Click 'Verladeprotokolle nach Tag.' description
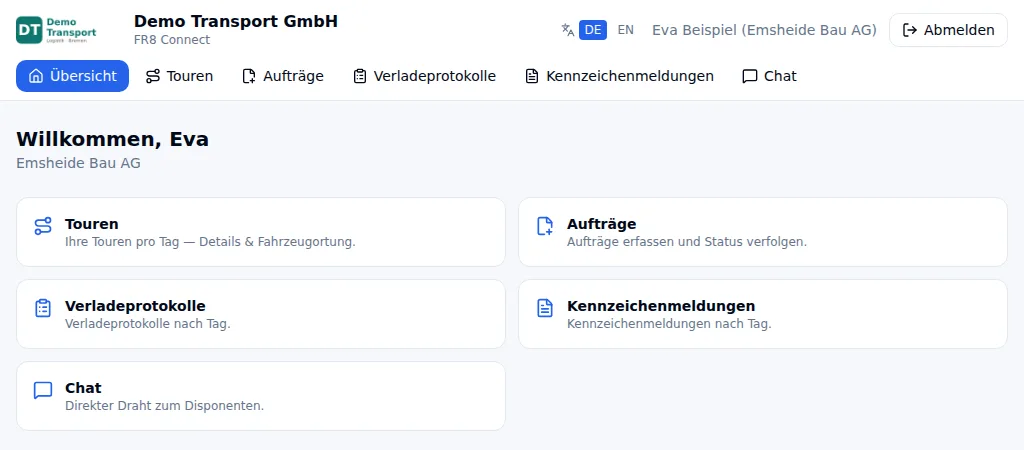1024x450 pixels. (x=148, y=324)
